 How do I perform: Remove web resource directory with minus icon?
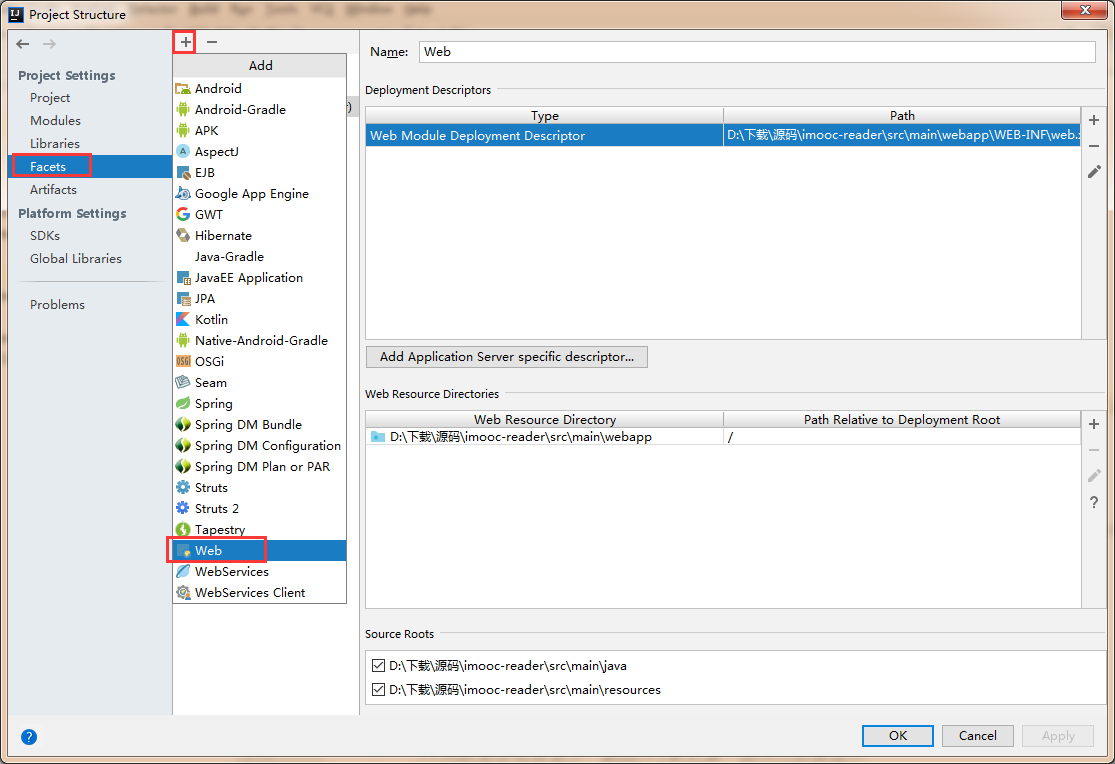pyautogui.click(x=1094, y=450)
